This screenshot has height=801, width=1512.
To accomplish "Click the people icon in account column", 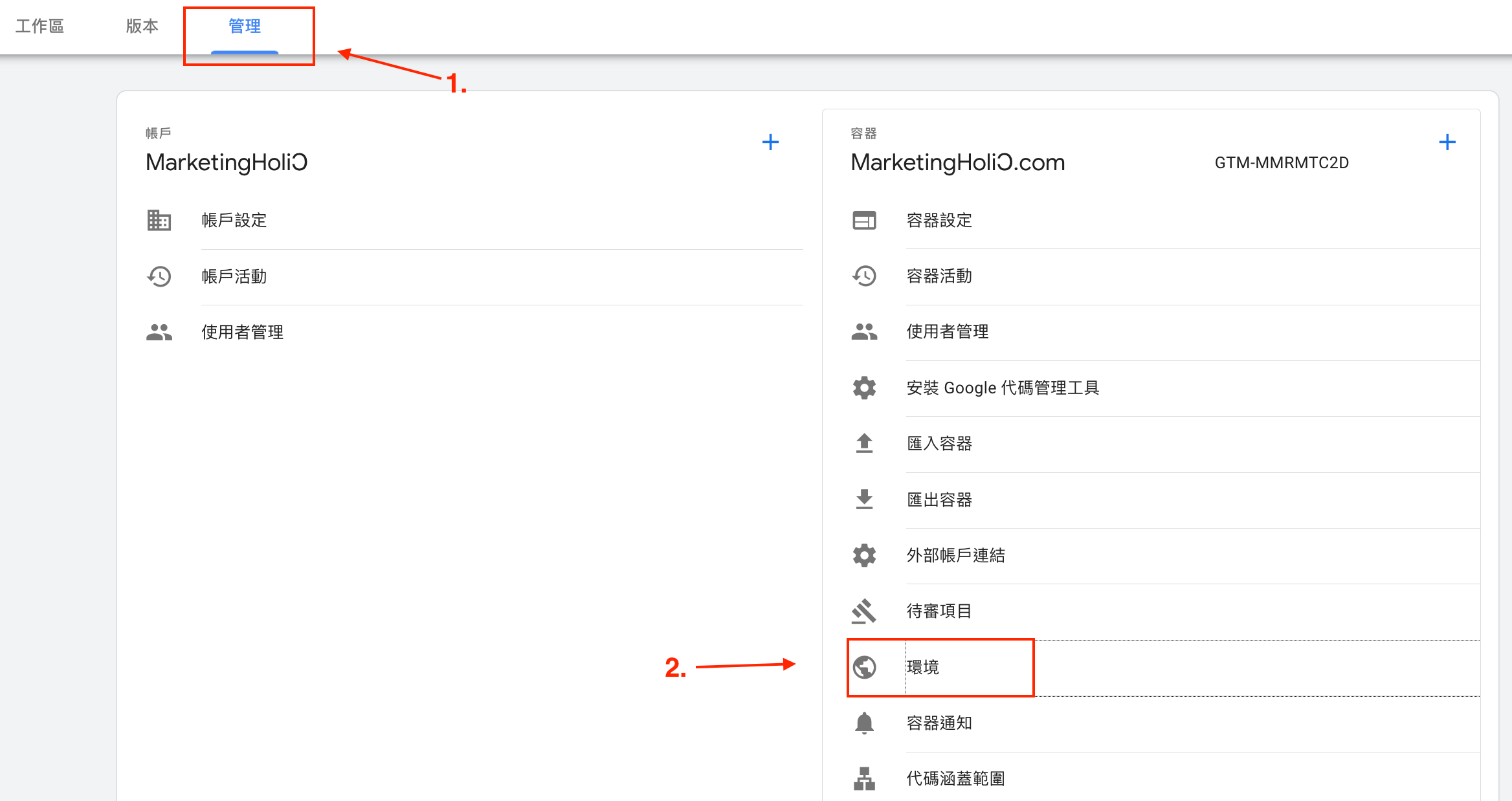I will tap(159, 332).
